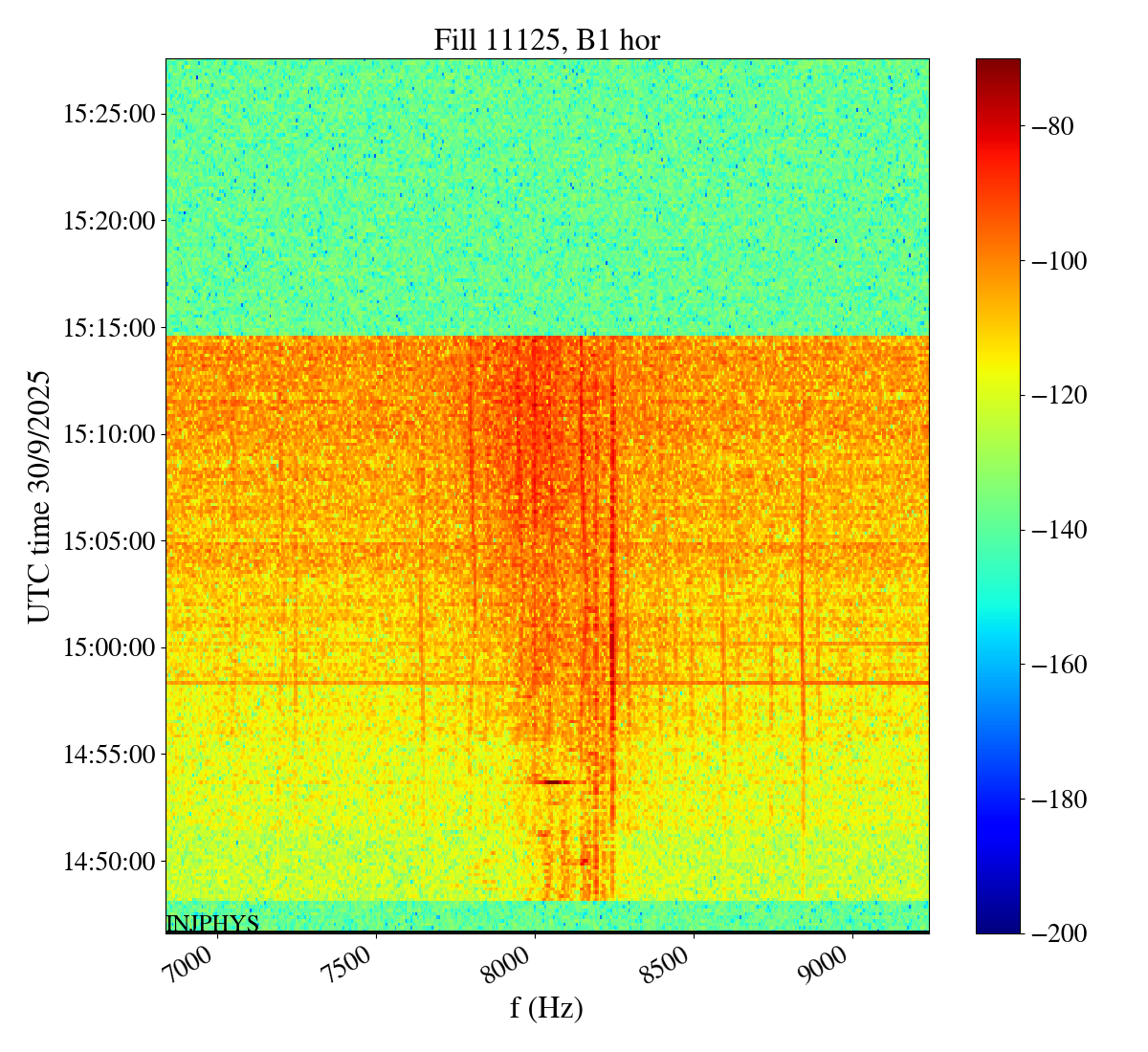The width and height of the screenshot is (1148, 1052).
Task: Select the INJPHYS annotation text
Action: pos(212,924)
